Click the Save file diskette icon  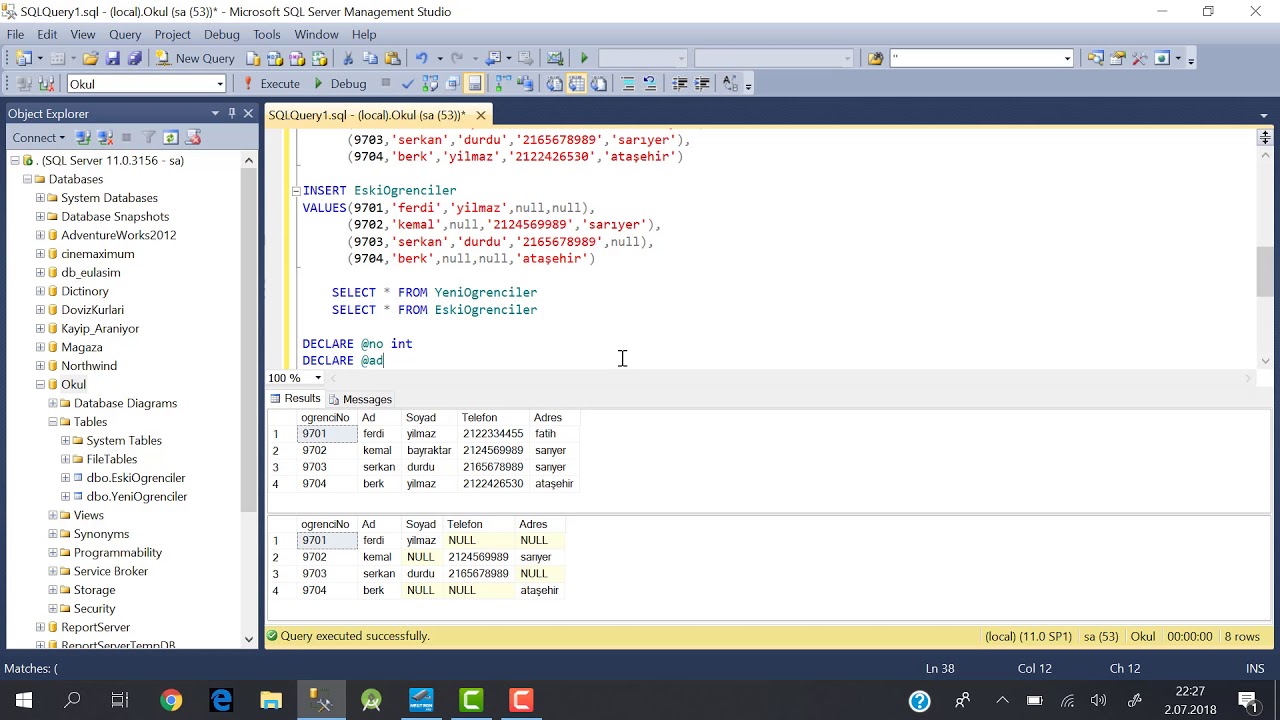113,58
